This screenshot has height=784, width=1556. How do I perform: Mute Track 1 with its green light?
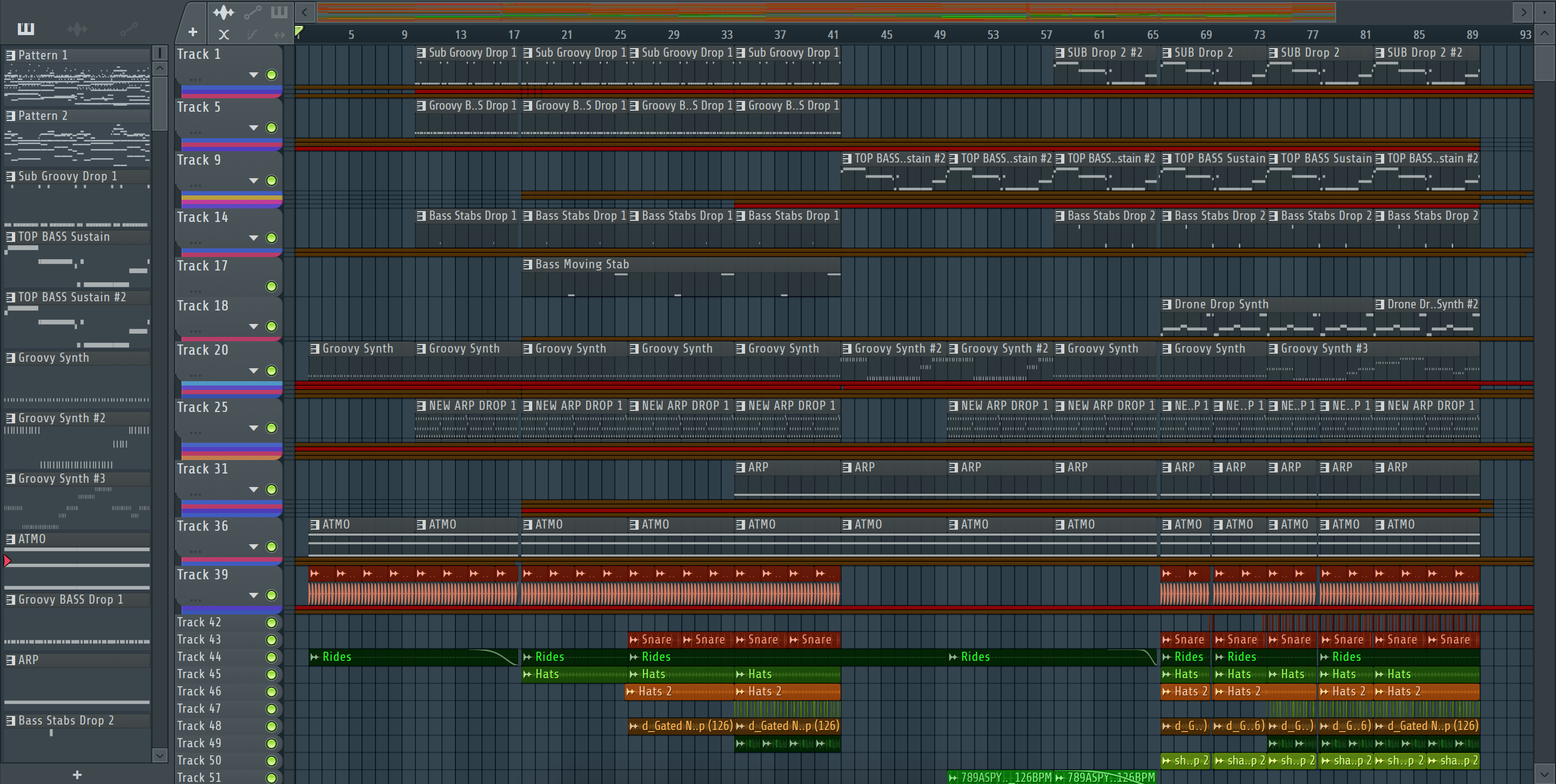coord(271,75)
